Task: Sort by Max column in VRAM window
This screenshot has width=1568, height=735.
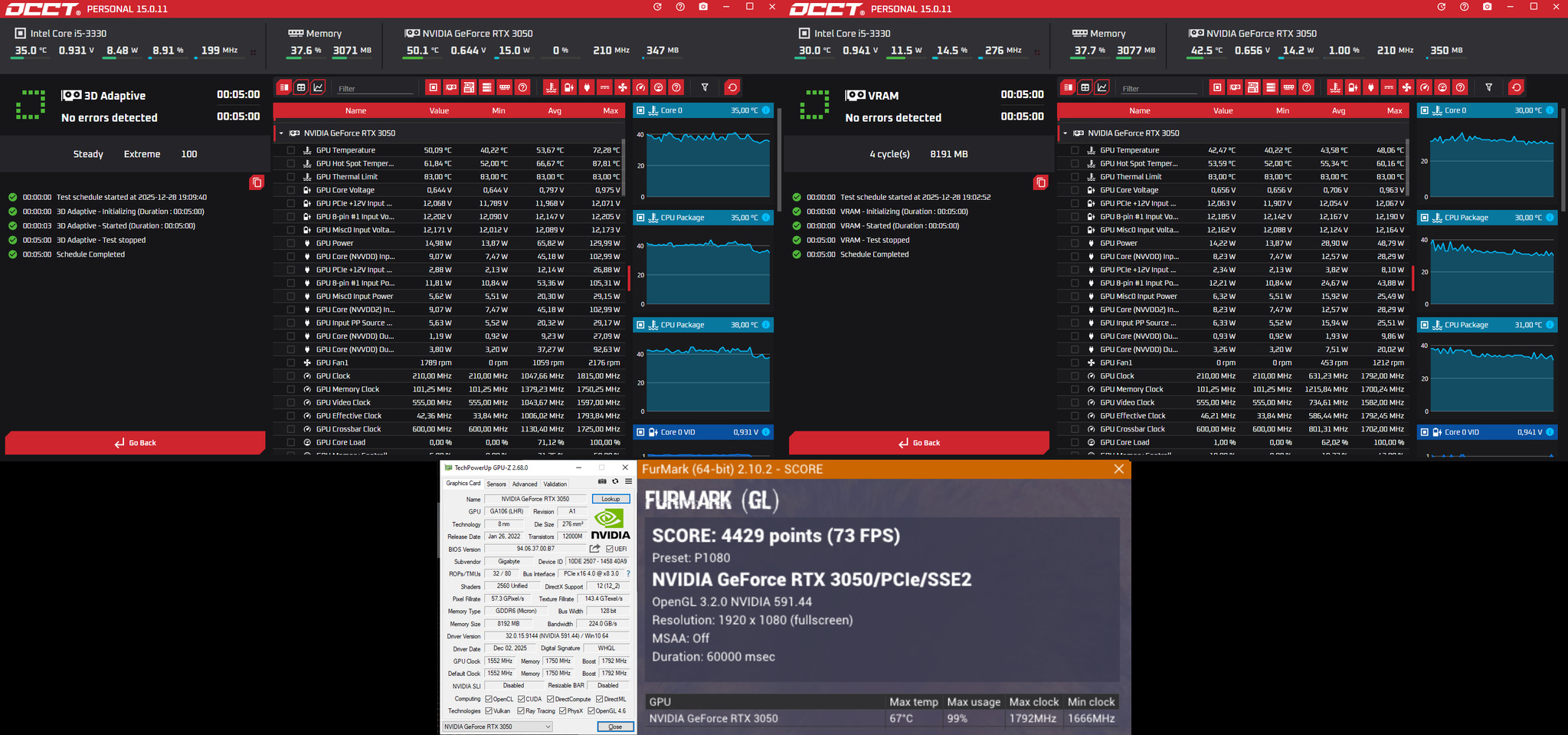Action: point(1394,110)
